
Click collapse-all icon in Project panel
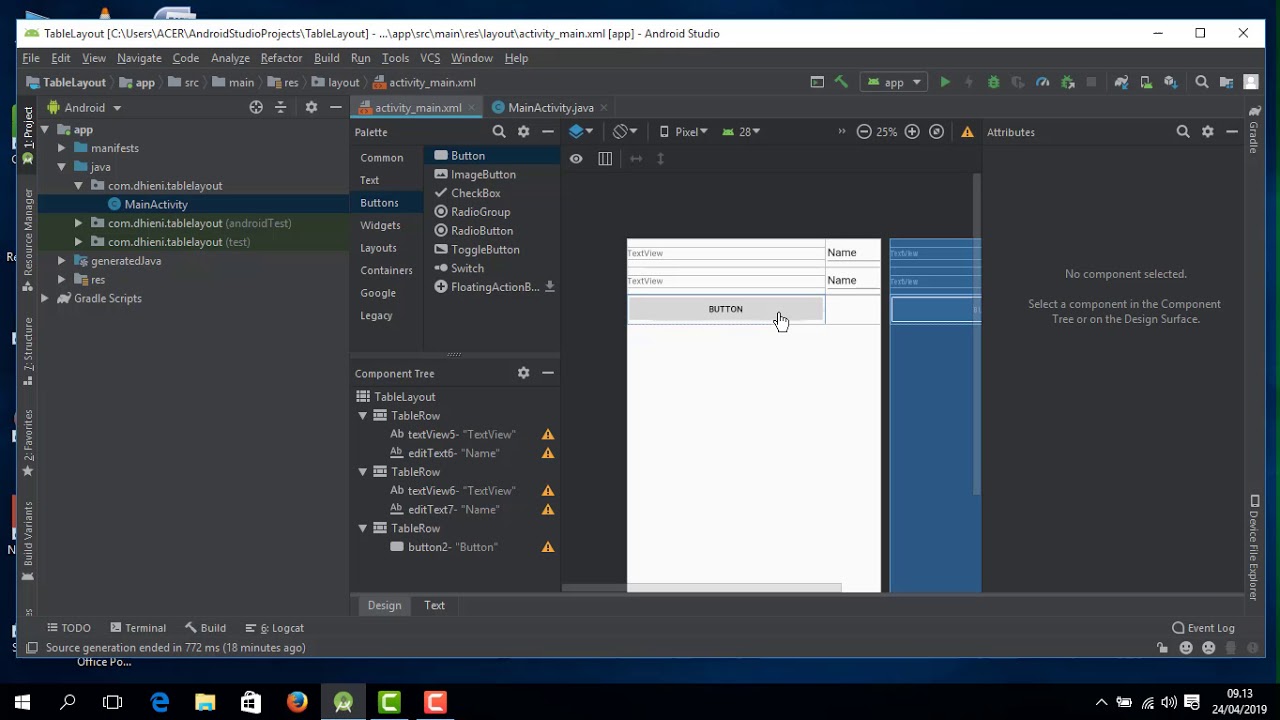point(280,107)
